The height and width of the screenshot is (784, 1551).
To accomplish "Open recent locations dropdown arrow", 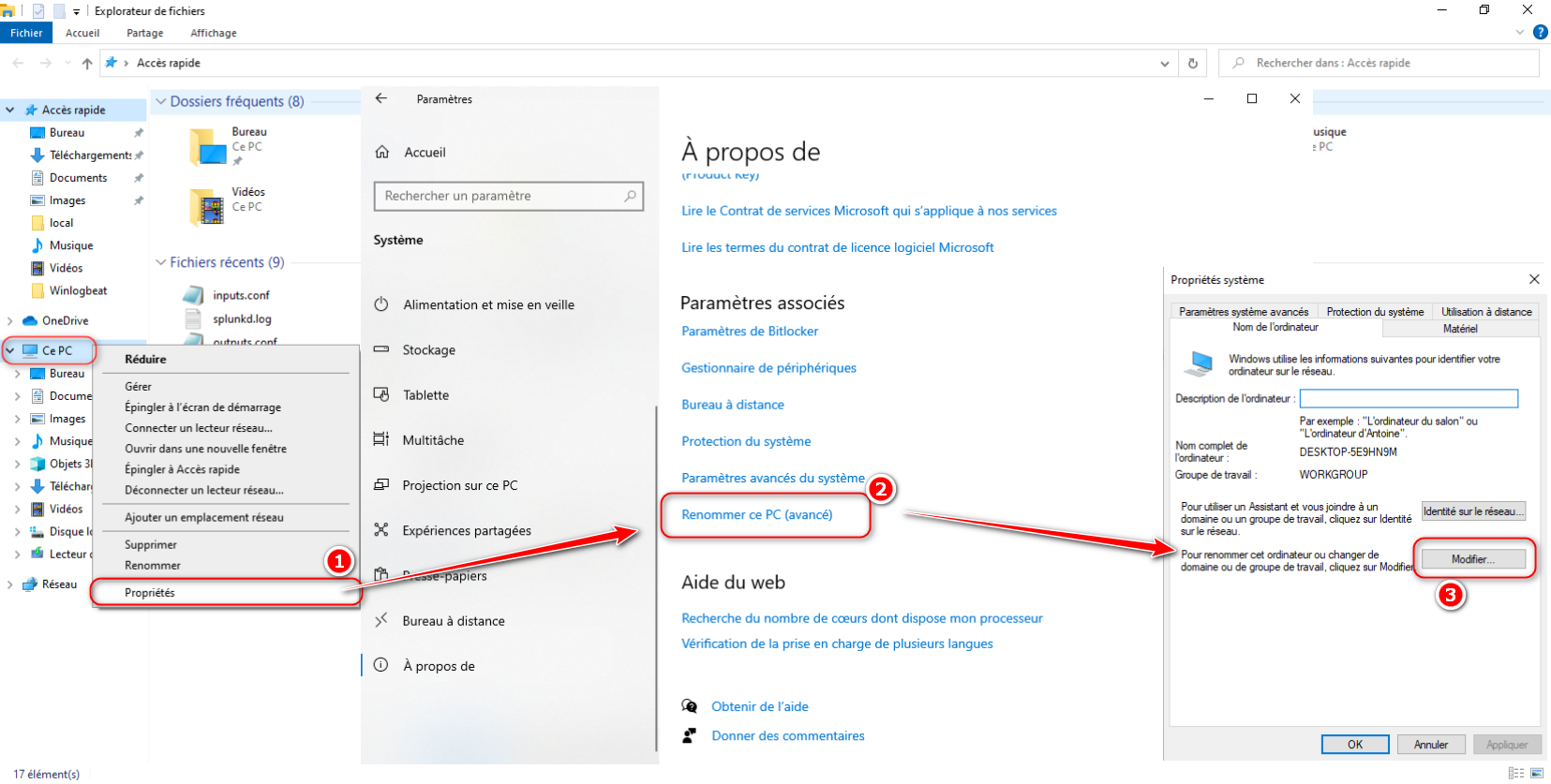I will [67, 63].
